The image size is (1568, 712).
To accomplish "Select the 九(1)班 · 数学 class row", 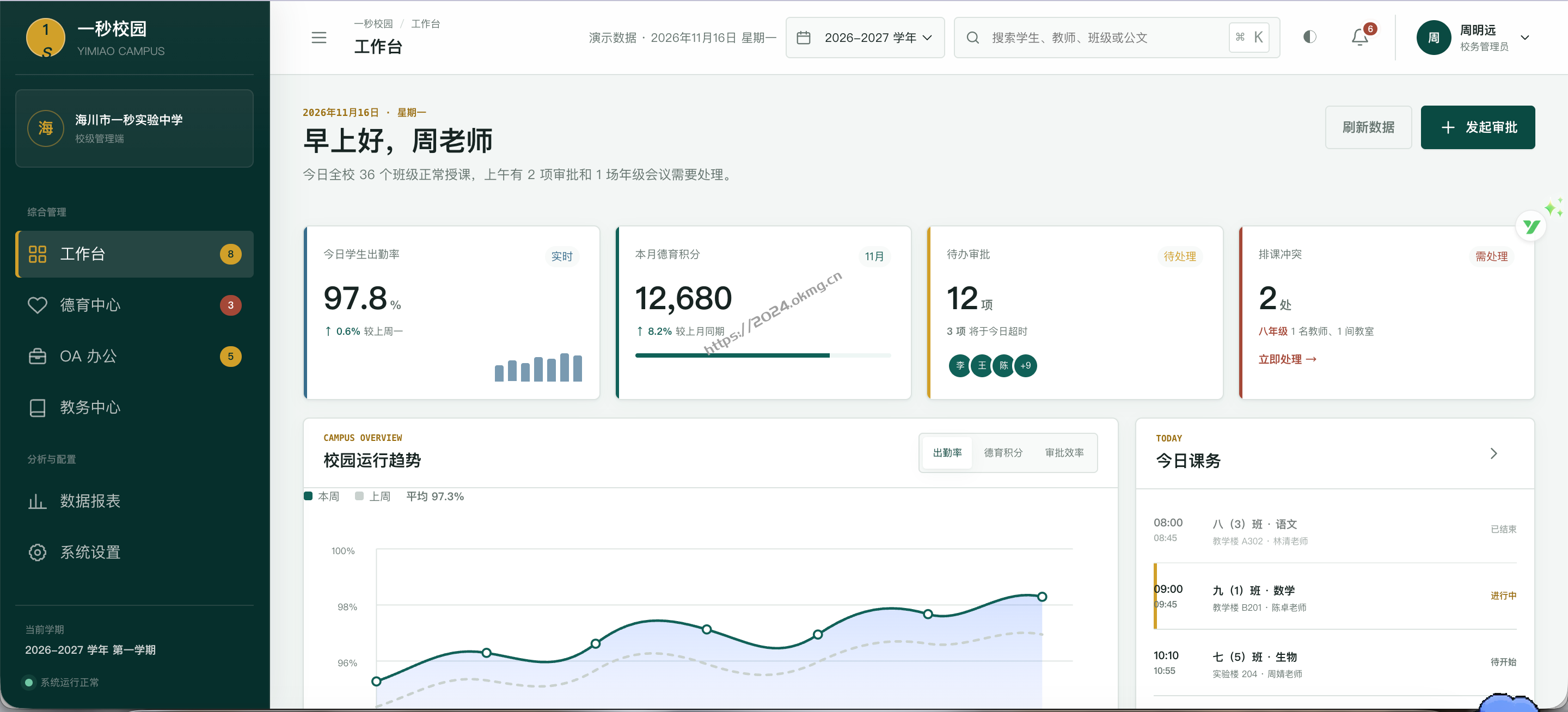I will pyautogui.click(x=1334, y=597).
